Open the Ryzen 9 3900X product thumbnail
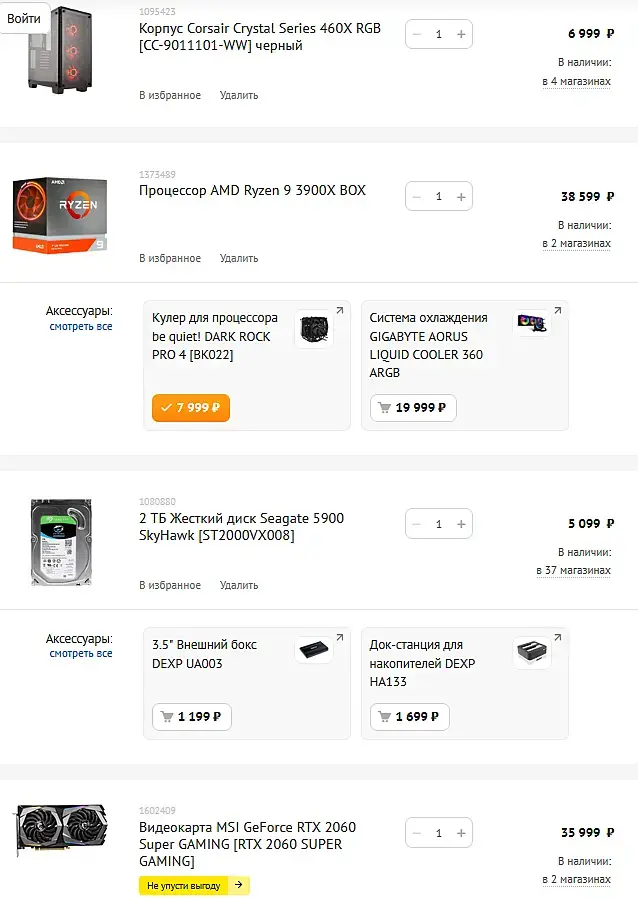The image size is (638, 900). click(60, 214)
